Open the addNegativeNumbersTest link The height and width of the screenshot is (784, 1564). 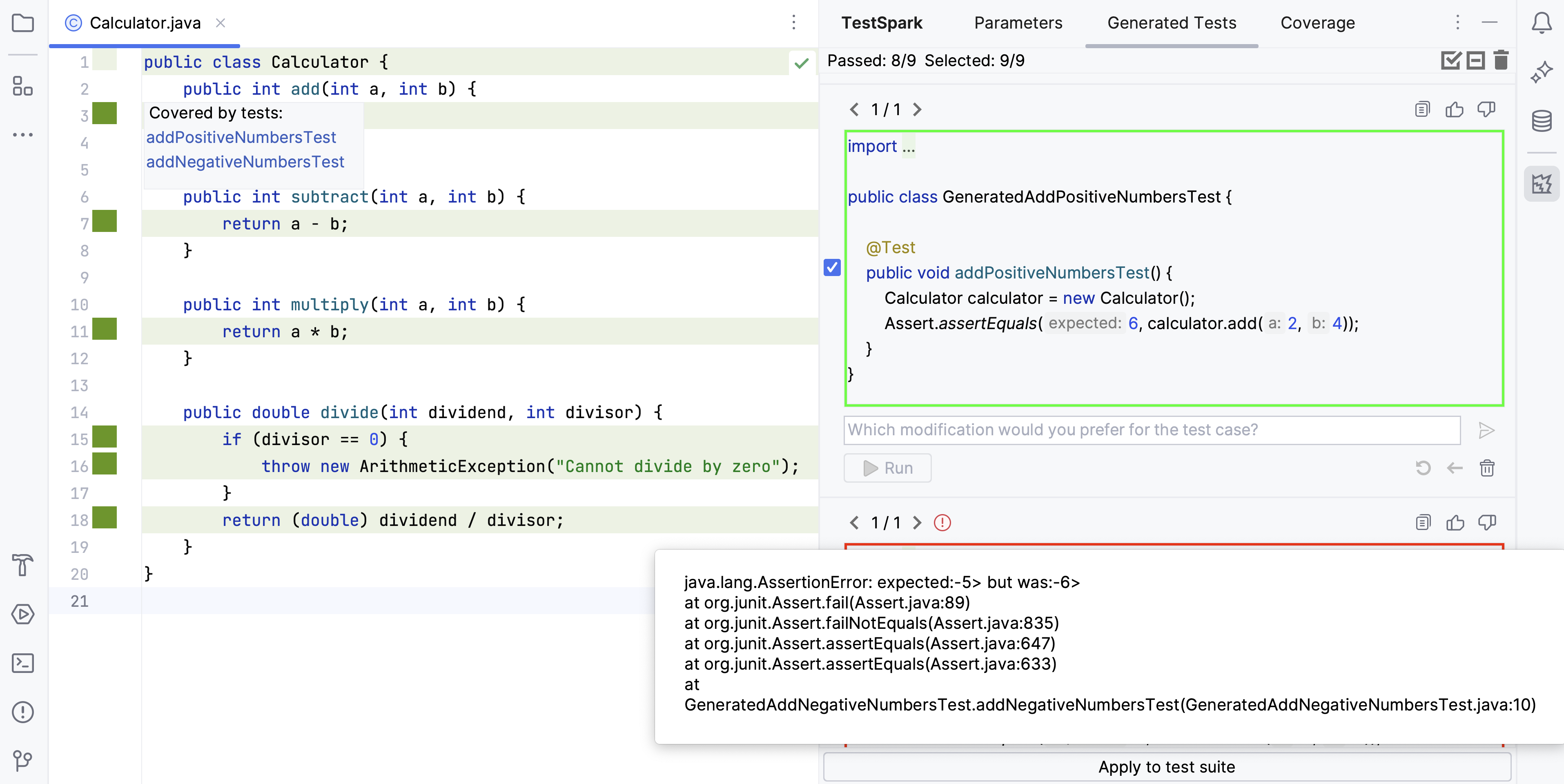click(x=245, y=162)
